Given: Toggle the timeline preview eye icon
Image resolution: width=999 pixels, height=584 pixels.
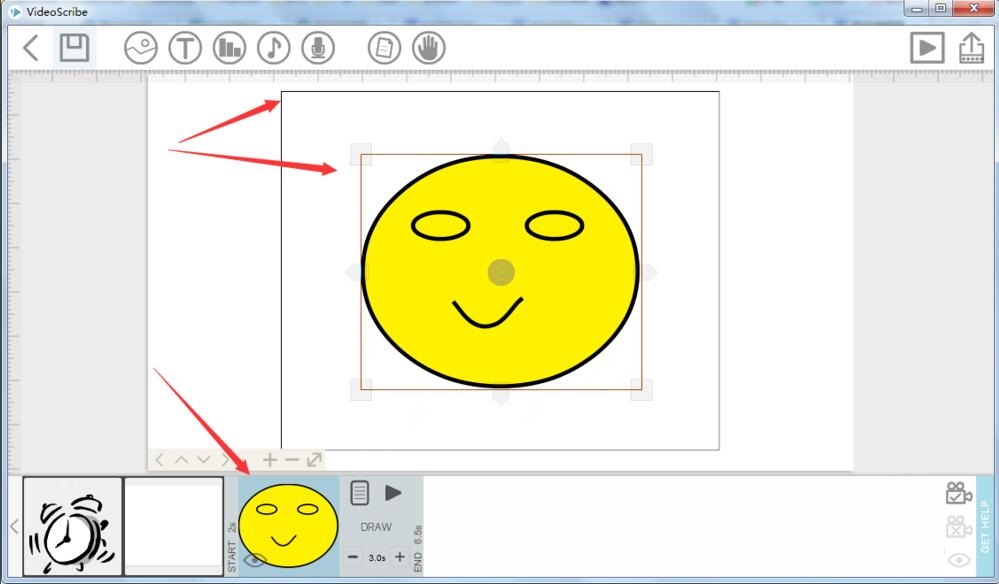Looking at the screenshot, I should point(959,560).
